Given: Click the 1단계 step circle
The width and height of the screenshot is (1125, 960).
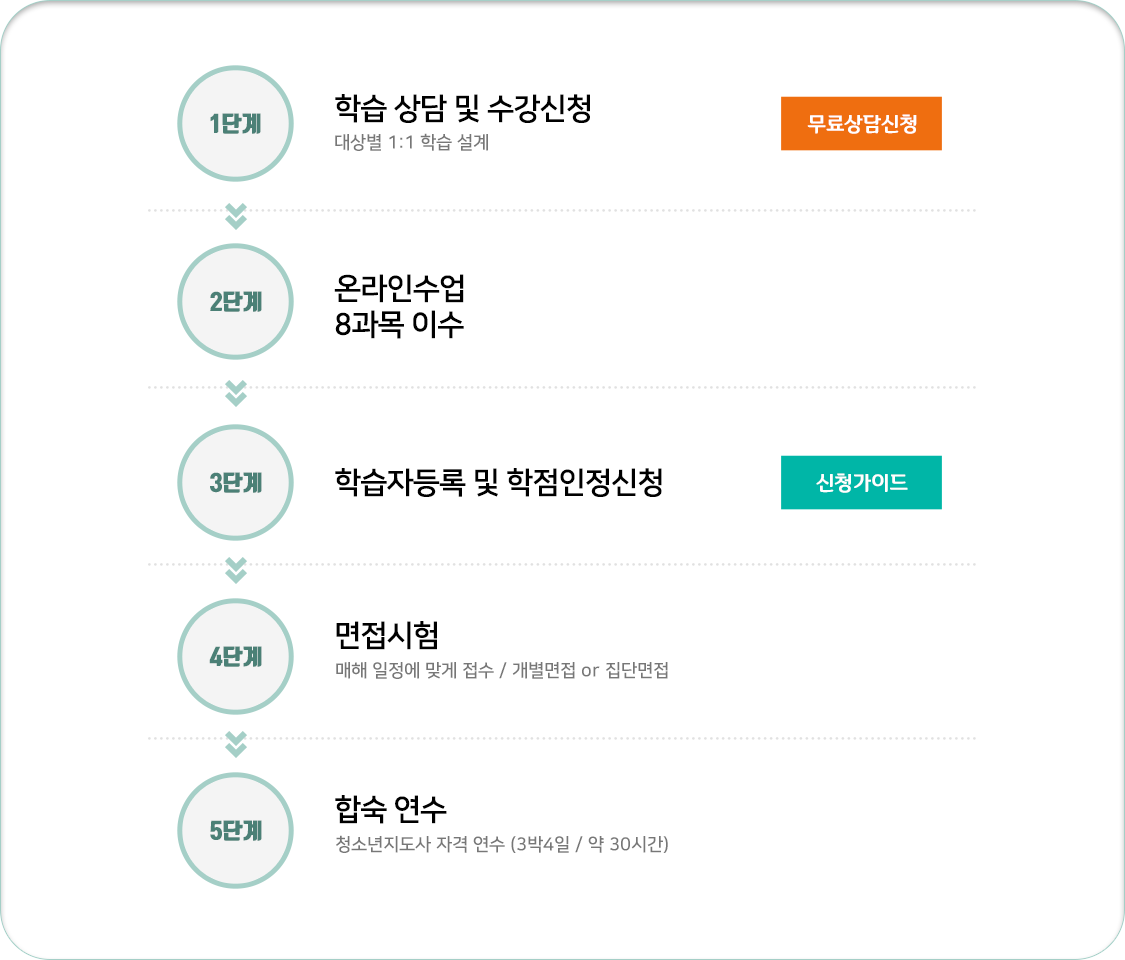Looking at the screenshot, I should coord(235,123).
